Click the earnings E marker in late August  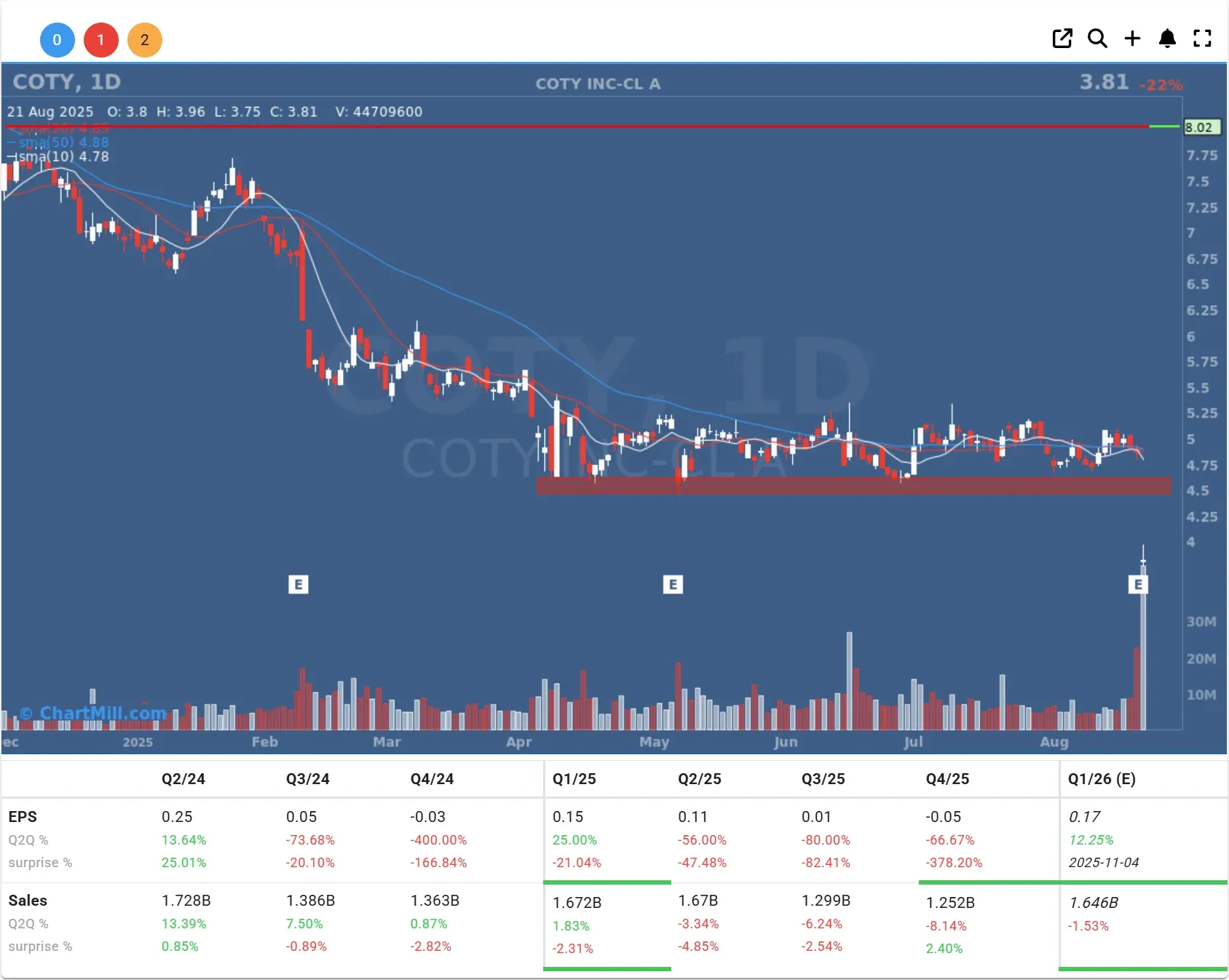pos(1138,585)
